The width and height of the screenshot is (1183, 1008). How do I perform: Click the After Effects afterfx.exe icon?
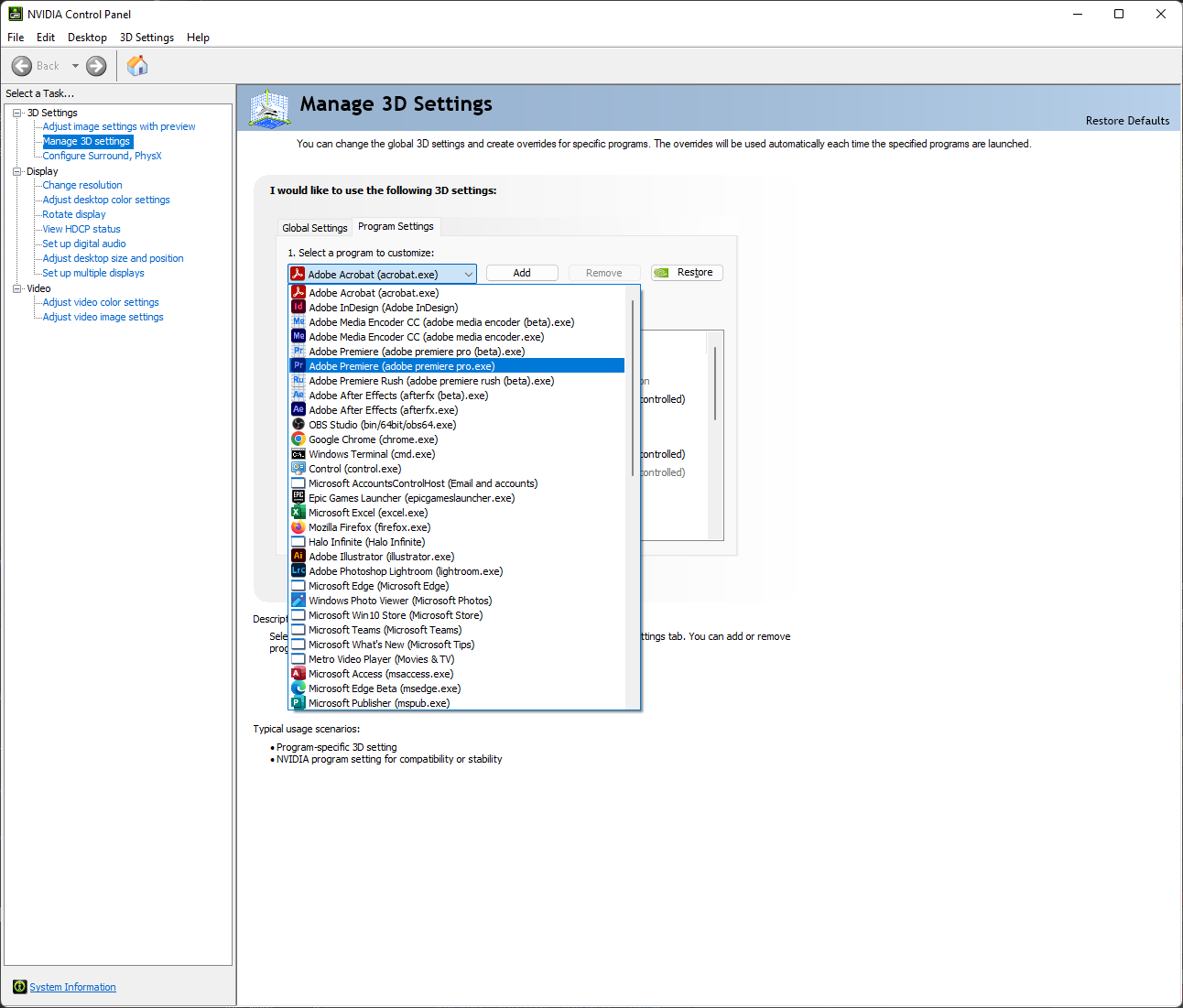click(298, 410)
